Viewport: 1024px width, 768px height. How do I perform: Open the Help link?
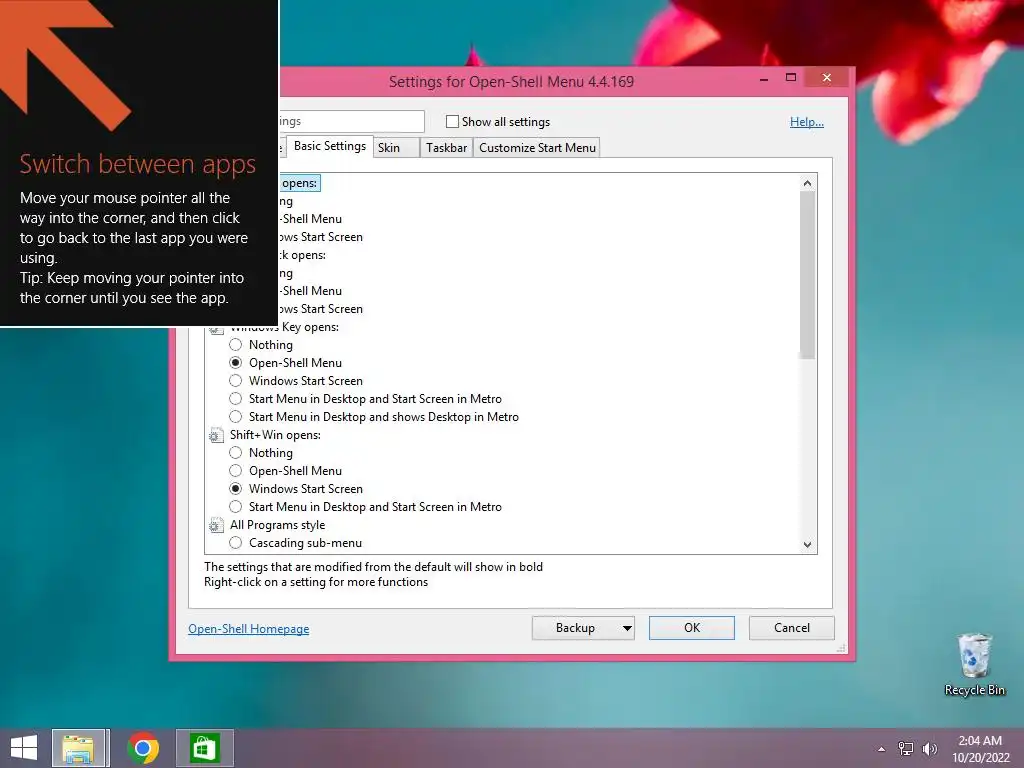[x=807, y=122]
